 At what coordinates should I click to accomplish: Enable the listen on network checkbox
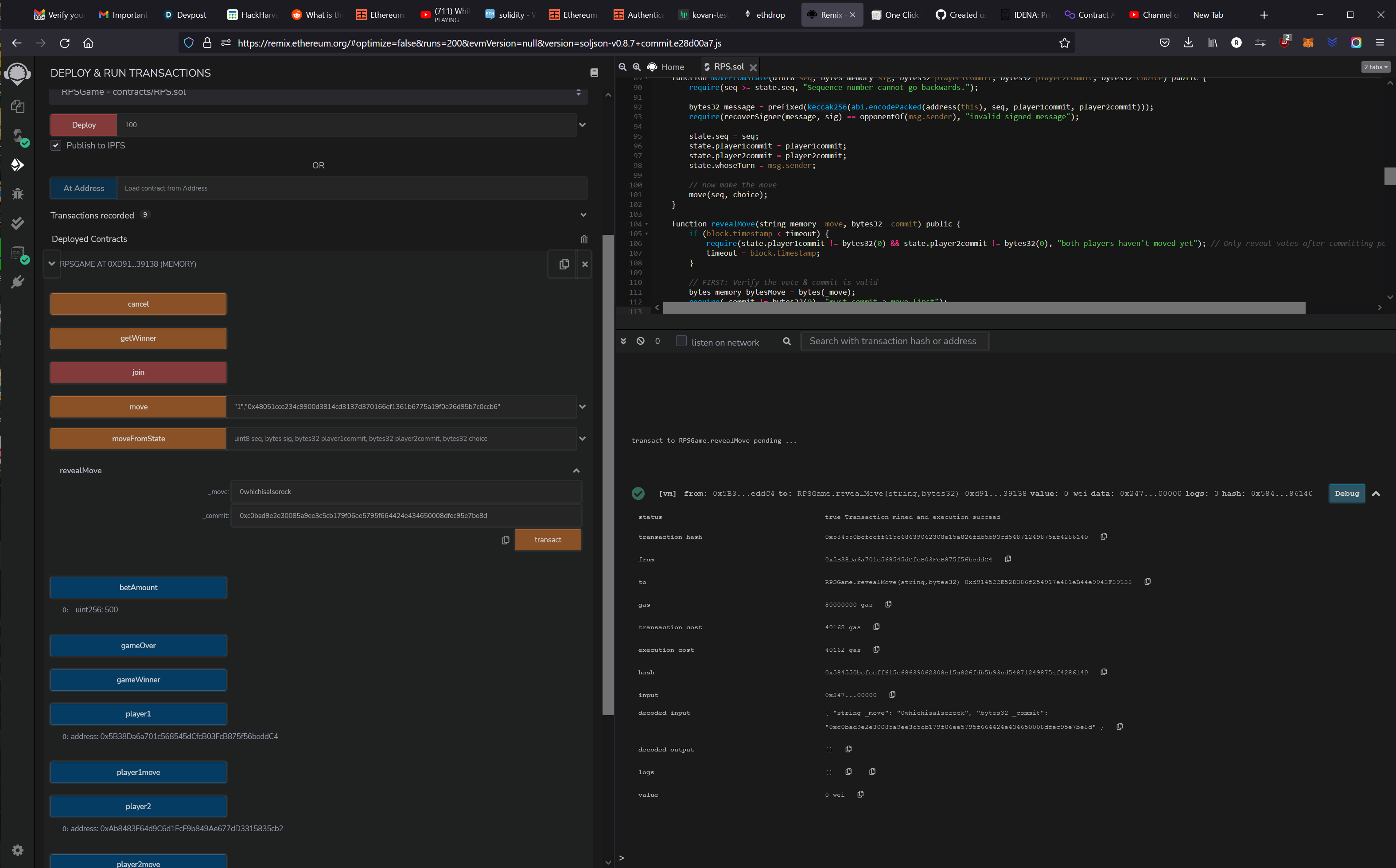(x=681, y=341)
